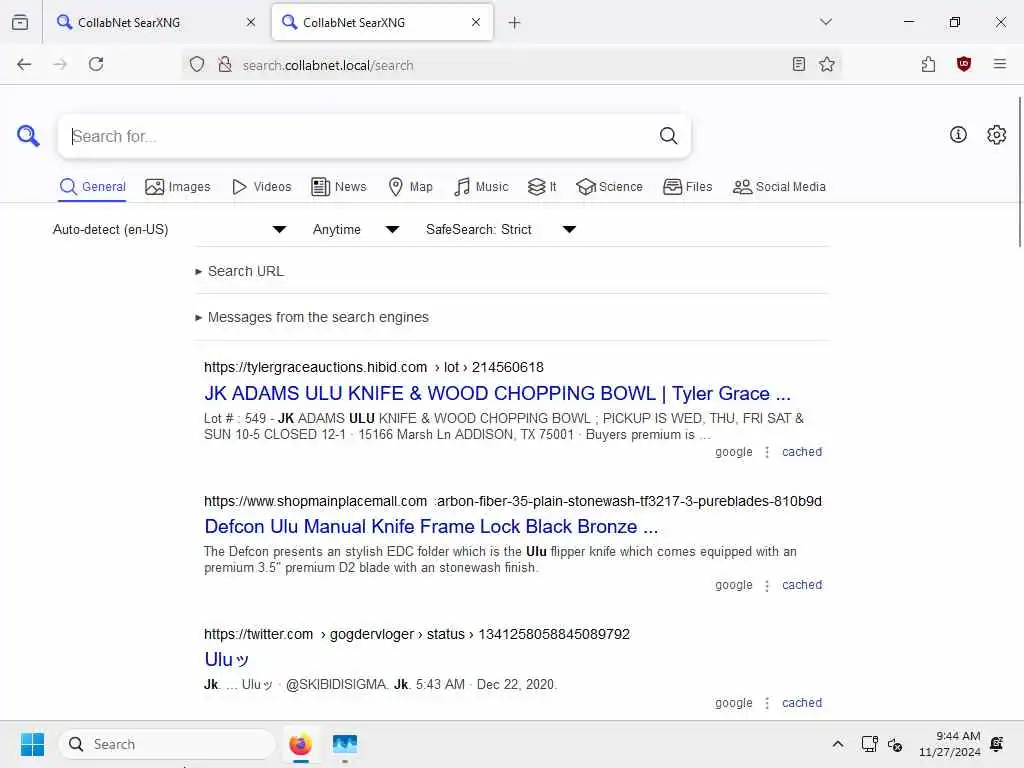Viewport: 1024px width, 768px height.
Task: Click the Search for input field
Action: [359, 136]
